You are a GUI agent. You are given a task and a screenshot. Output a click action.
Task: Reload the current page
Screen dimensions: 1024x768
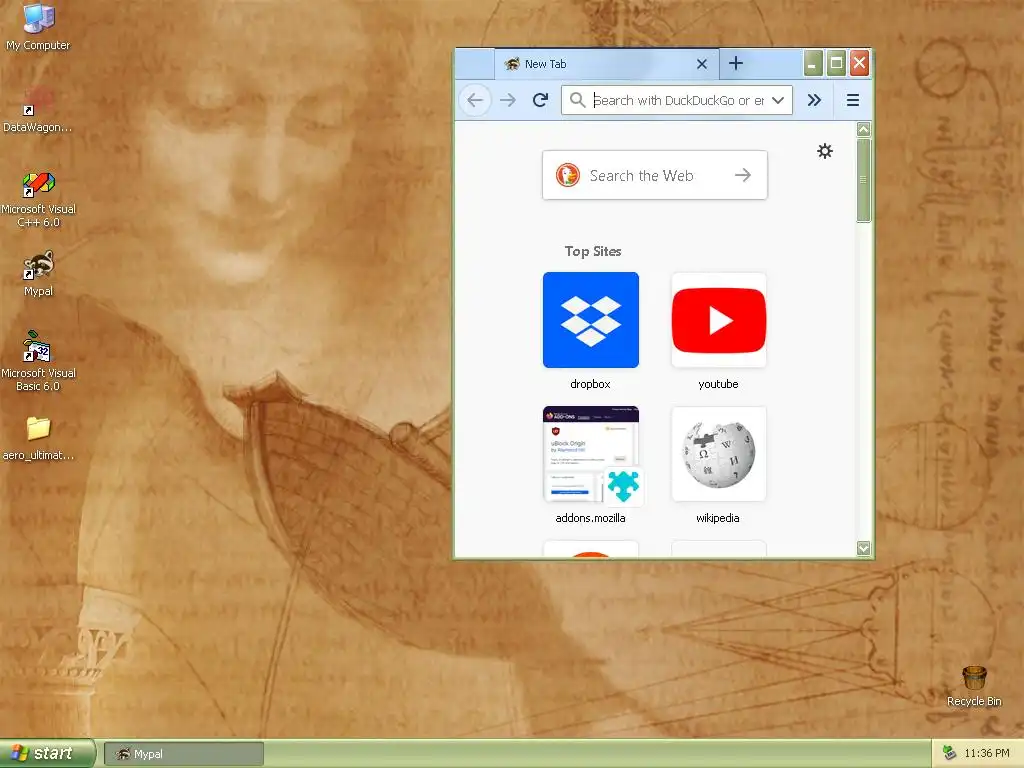(x=540, y=100)
